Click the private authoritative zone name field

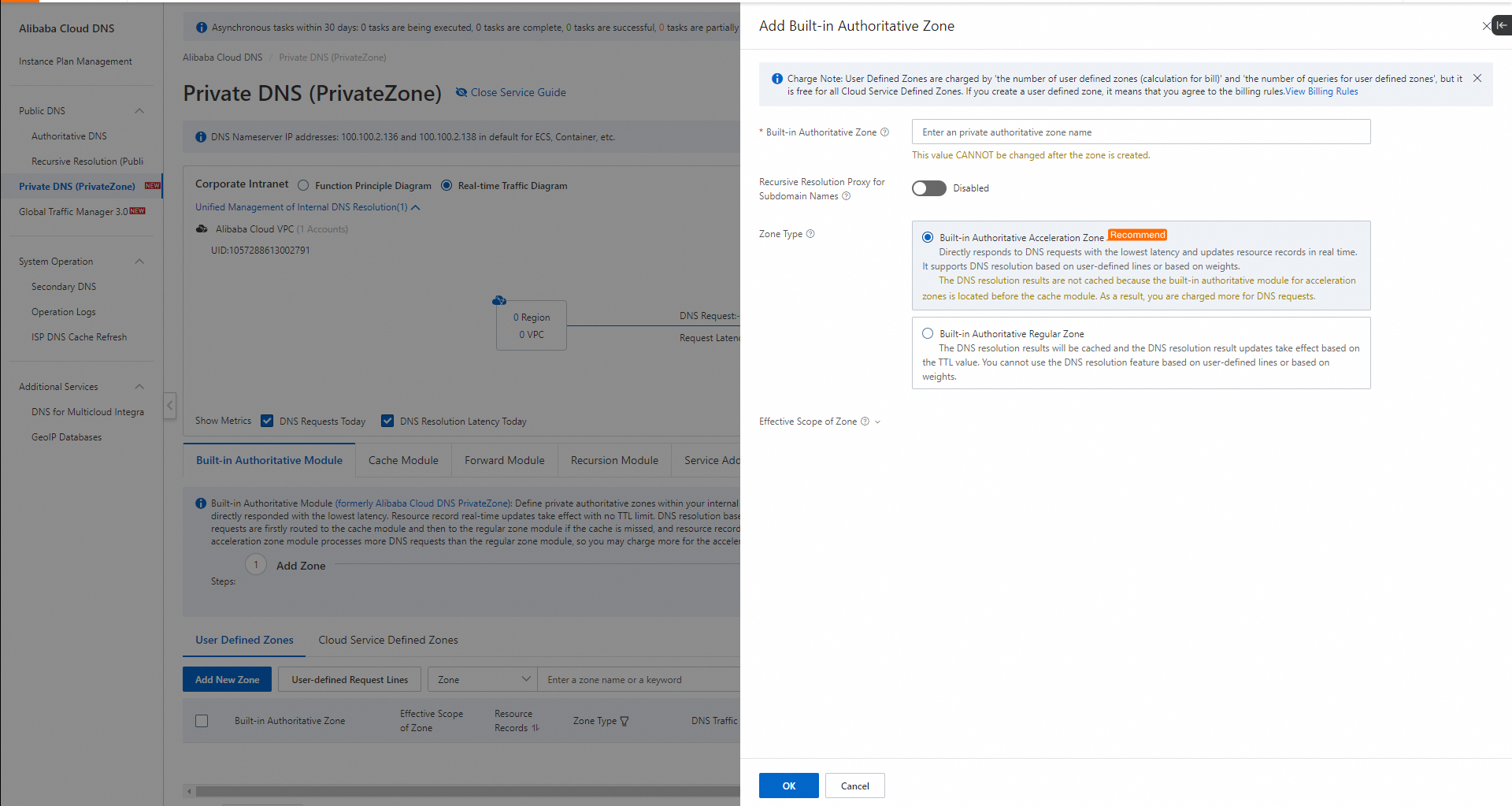pyautogui.click(x=1140, y=132)
